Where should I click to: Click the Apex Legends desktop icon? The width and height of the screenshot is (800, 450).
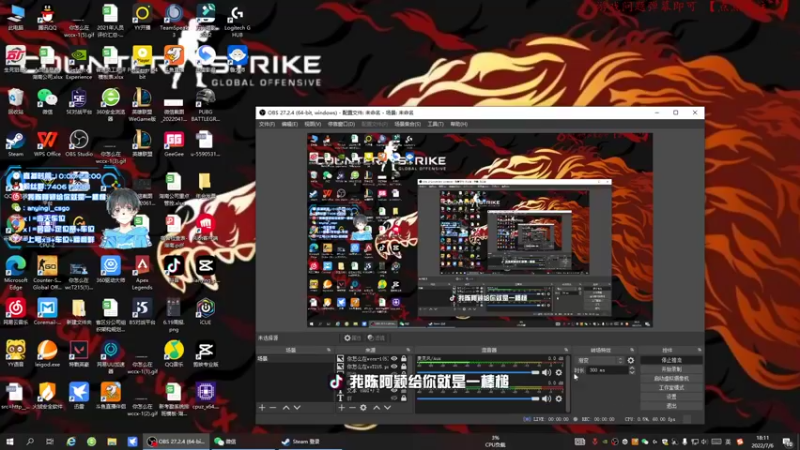[142, 273]
